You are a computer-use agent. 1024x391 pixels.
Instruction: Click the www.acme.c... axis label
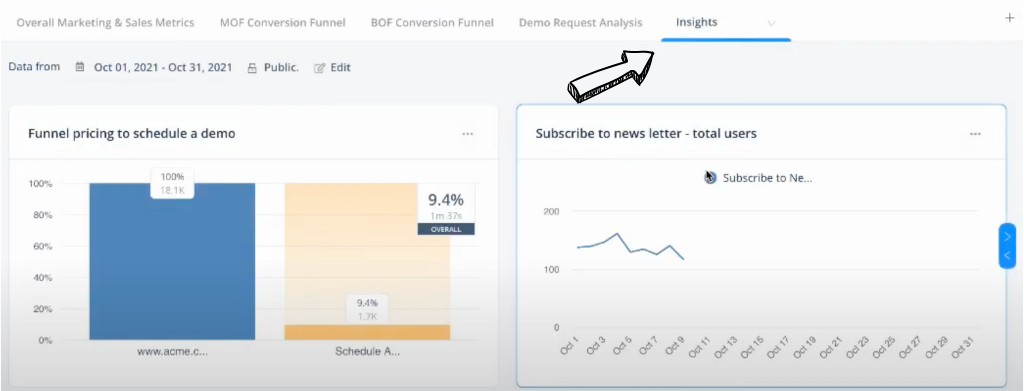[x=172, y=351]
